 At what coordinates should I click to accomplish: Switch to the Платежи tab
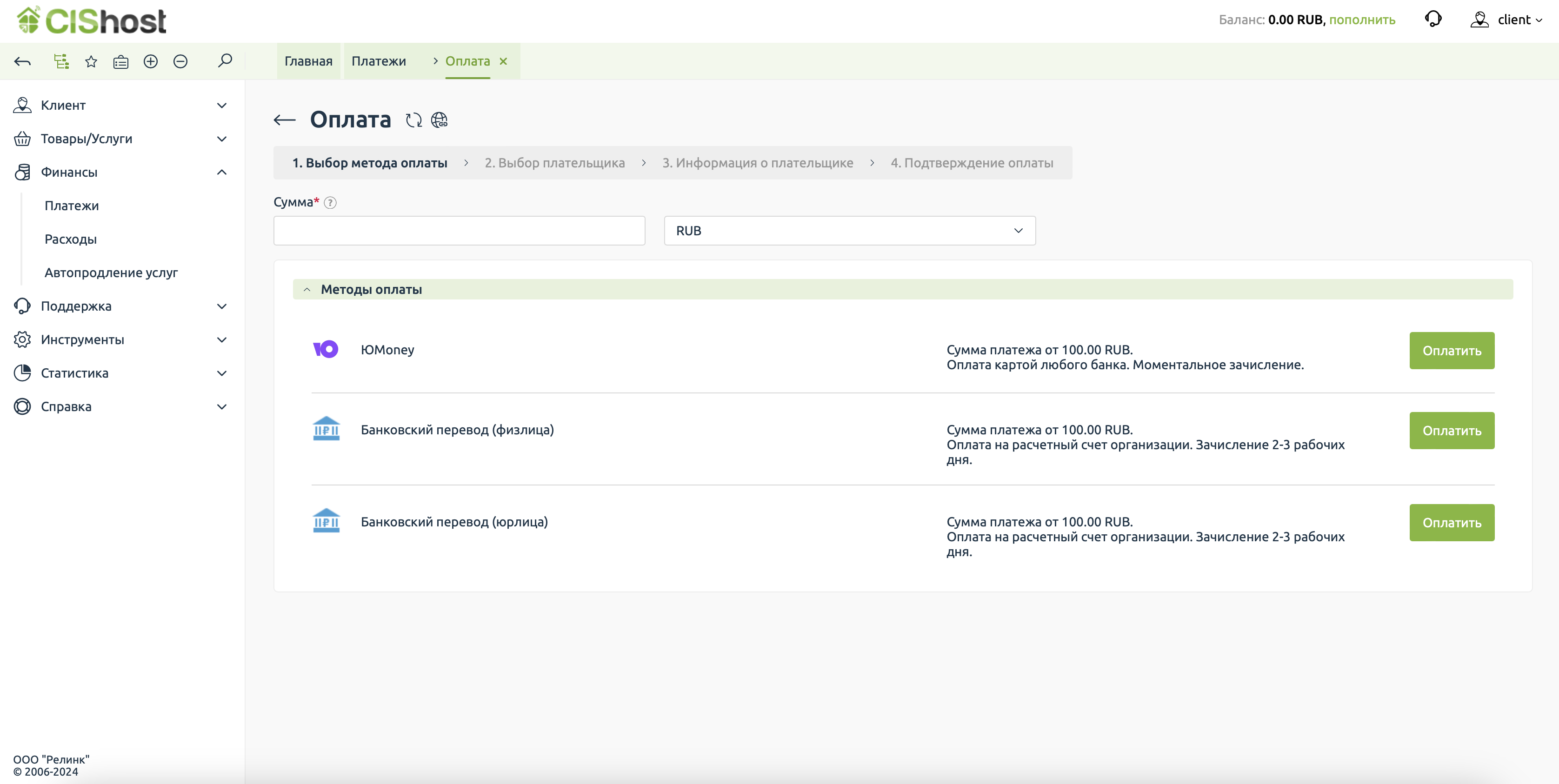coord(378,61)
